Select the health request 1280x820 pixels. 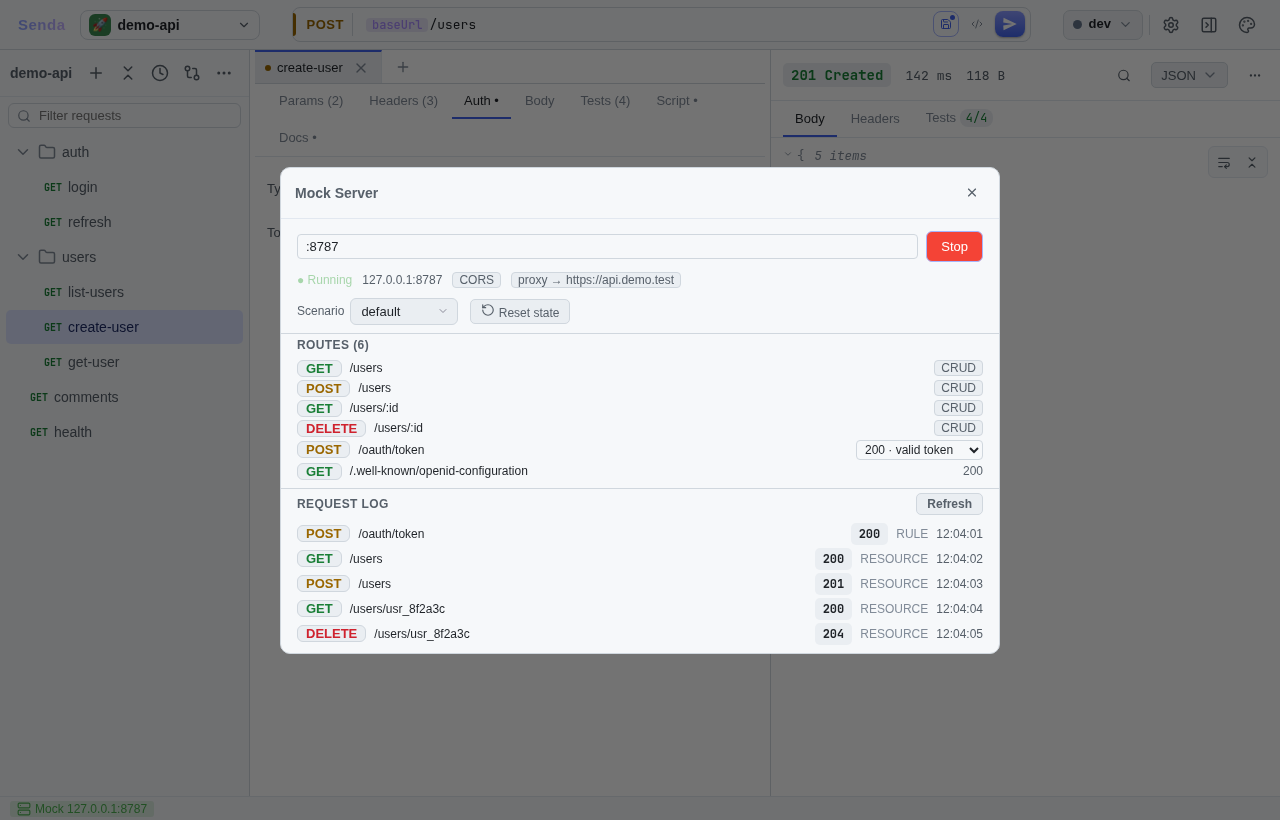[x=124, y=432]
